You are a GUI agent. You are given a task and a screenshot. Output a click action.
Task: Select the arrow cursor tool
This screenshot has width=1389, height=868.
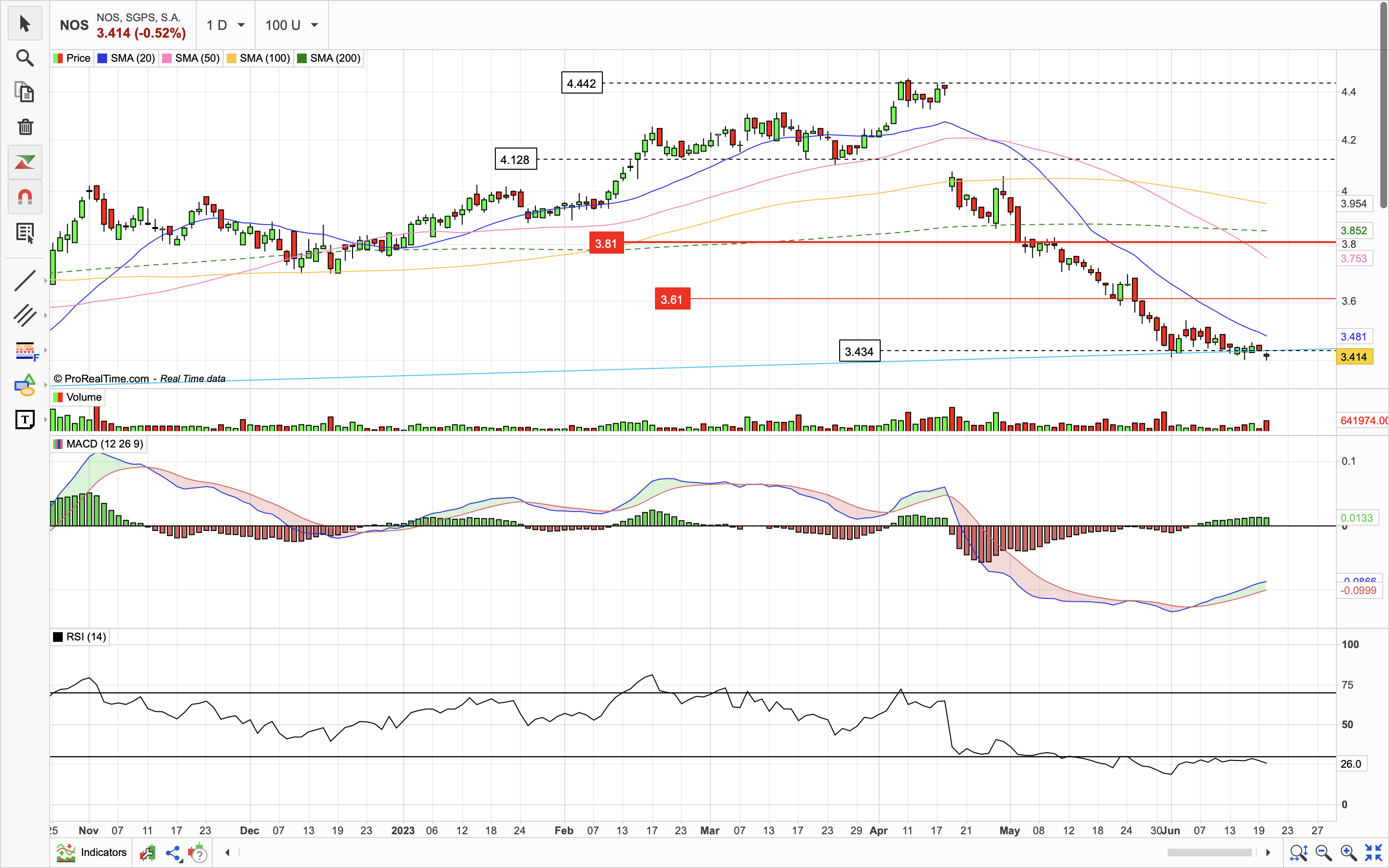pos(25,24)
